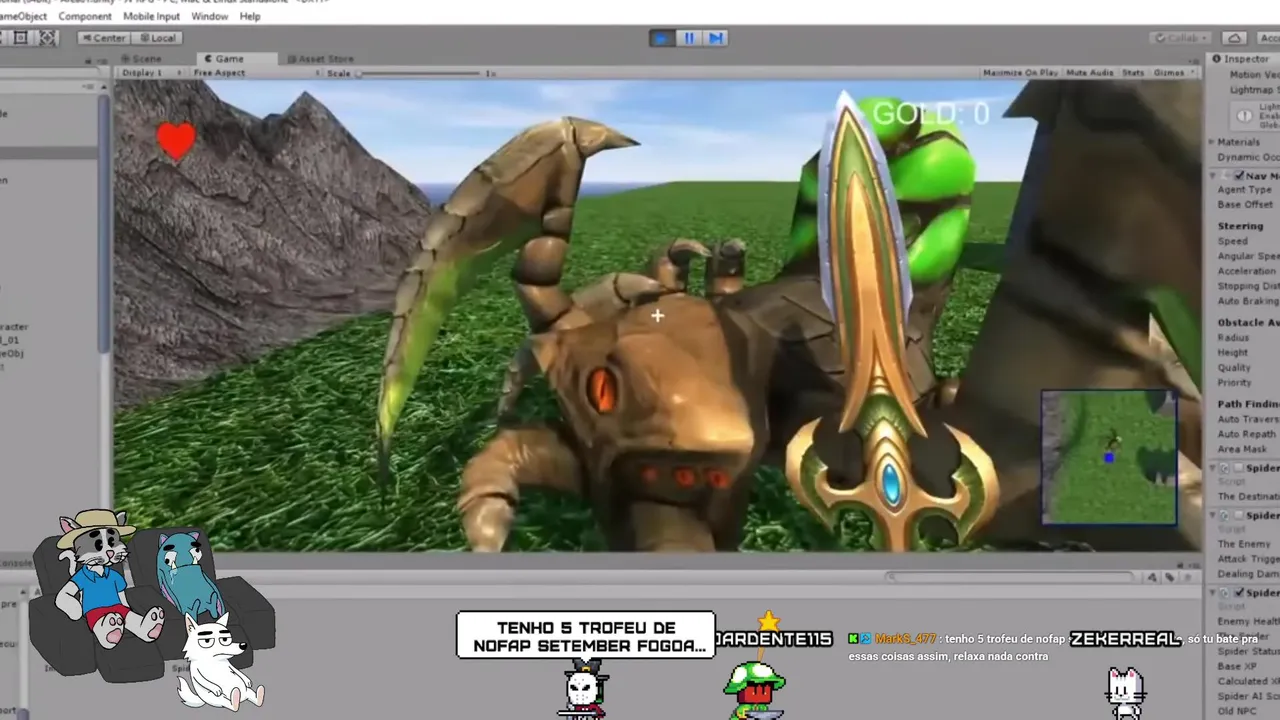
Task: Click the Nav Mesh Agent component icon
Action: 1226,175
